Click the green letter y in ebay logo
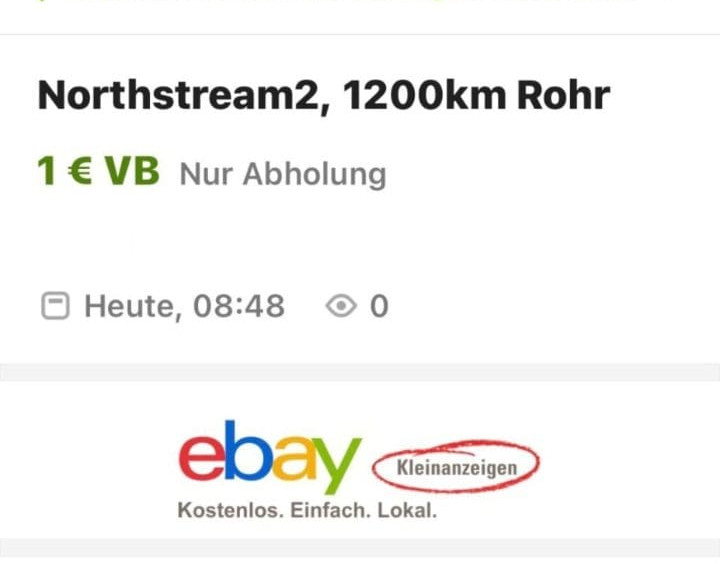Viewport: 720px width, 580px height. [x=338, y=466]
